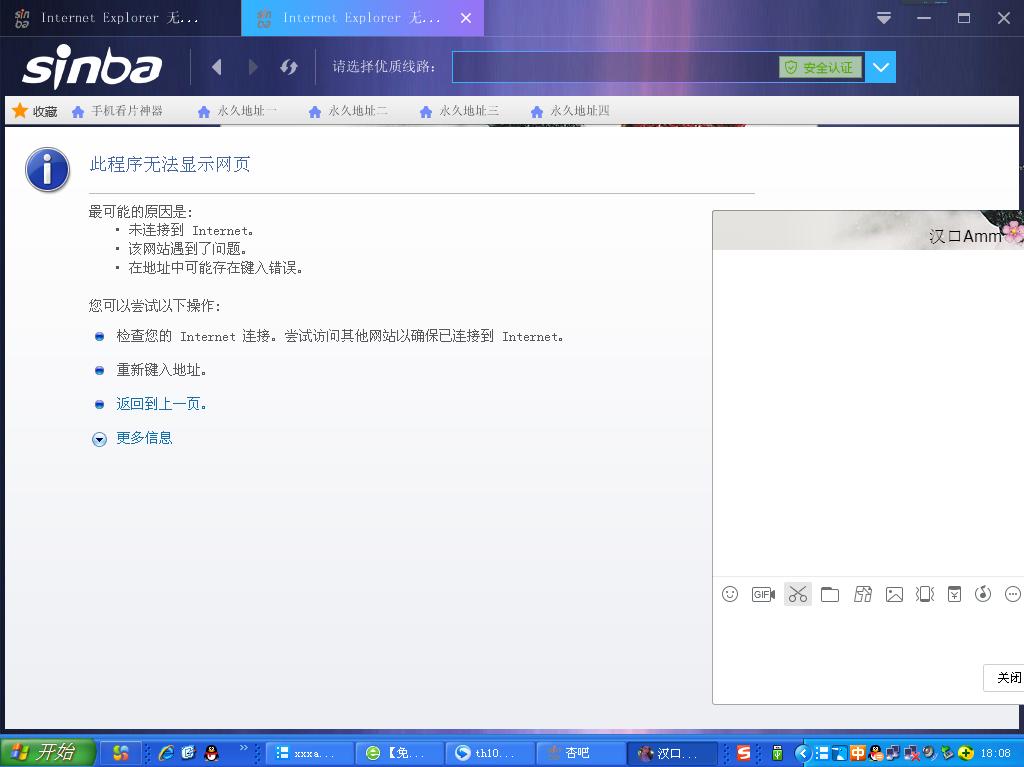Open the emoji picker in chat window

pyautogui.click(x=730, y=594)
